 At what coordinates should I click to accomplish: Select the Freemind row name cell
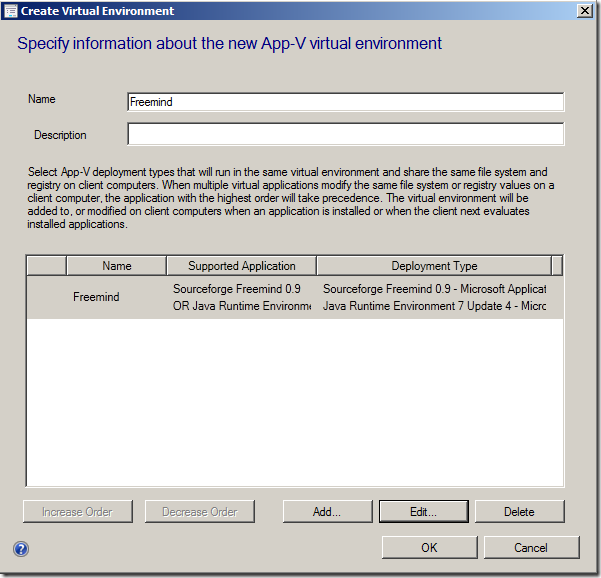click(96, 297)
